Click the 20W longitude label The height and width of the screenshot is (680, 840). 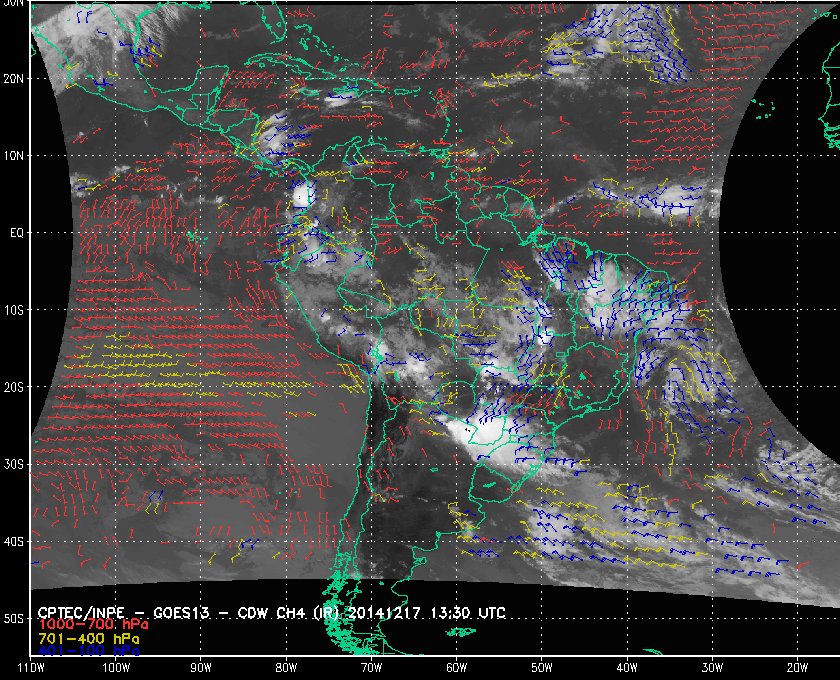coord(797,668)
